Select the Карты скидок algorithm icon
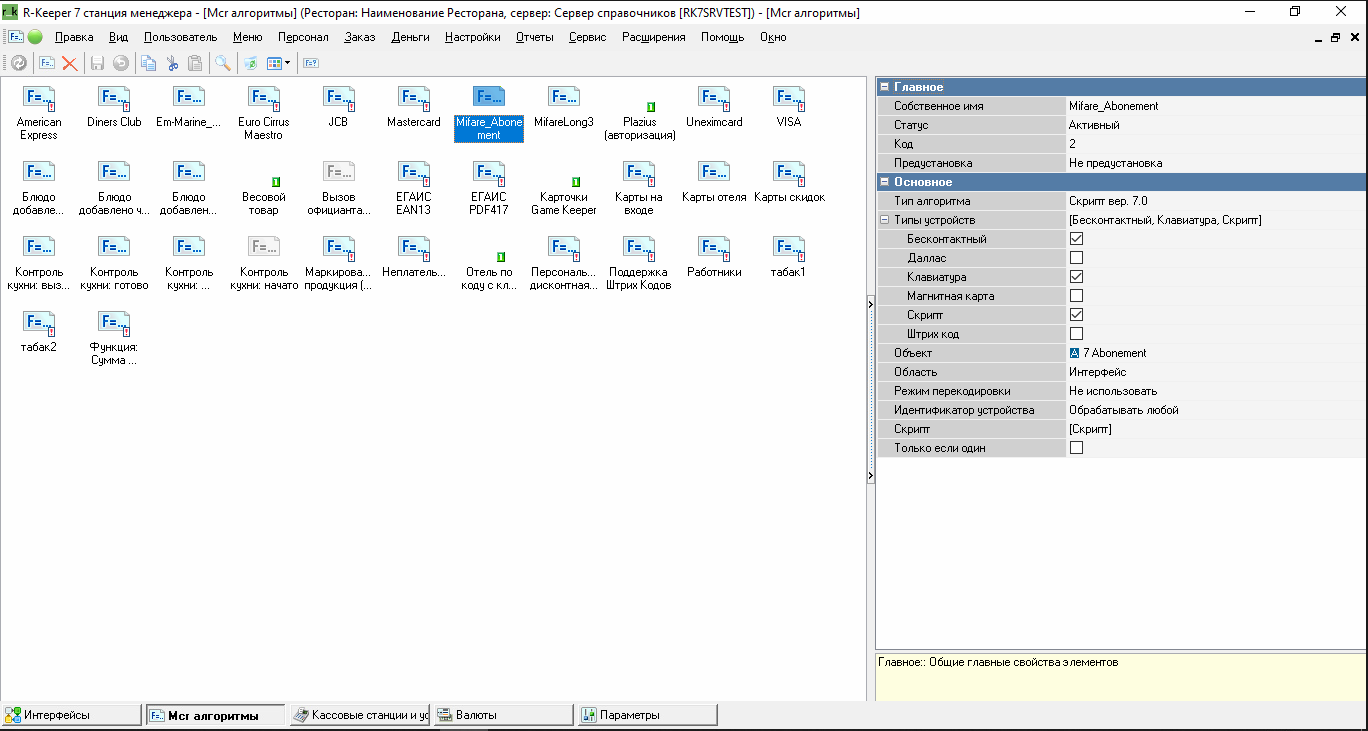Viewport: 1368px width, 731px height. point(789,173)
